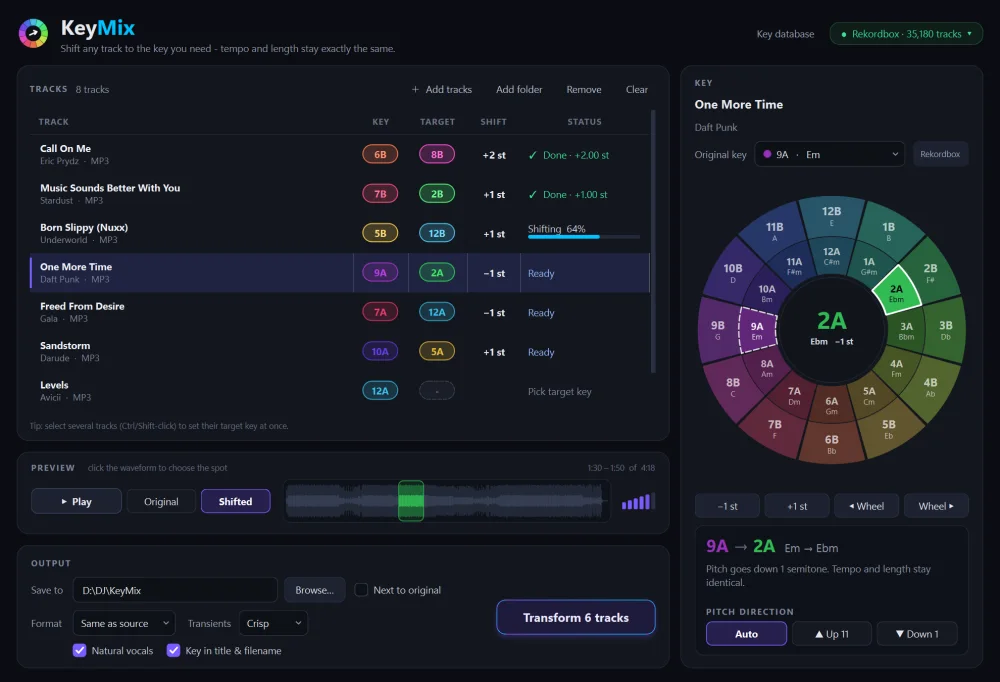Image resolution: width=1000 pixels, height=682 pixels.
Task: Set pitch direction to Auto
Action: [x=746, y=634]
